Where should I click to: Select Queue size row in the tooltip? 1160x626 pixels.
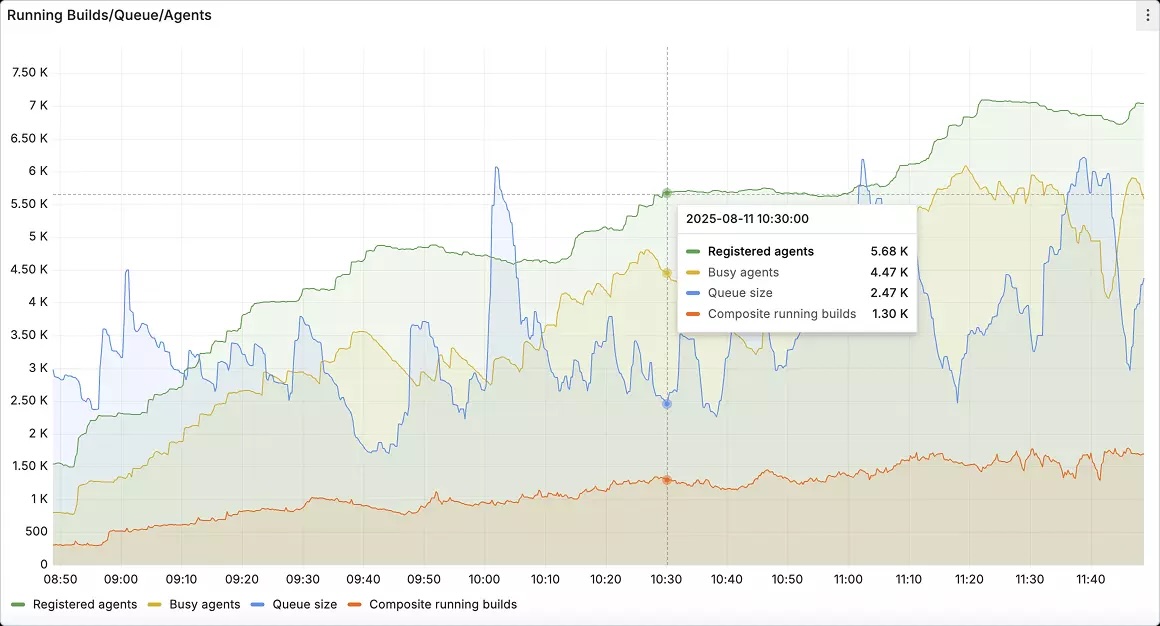(740, 293)
